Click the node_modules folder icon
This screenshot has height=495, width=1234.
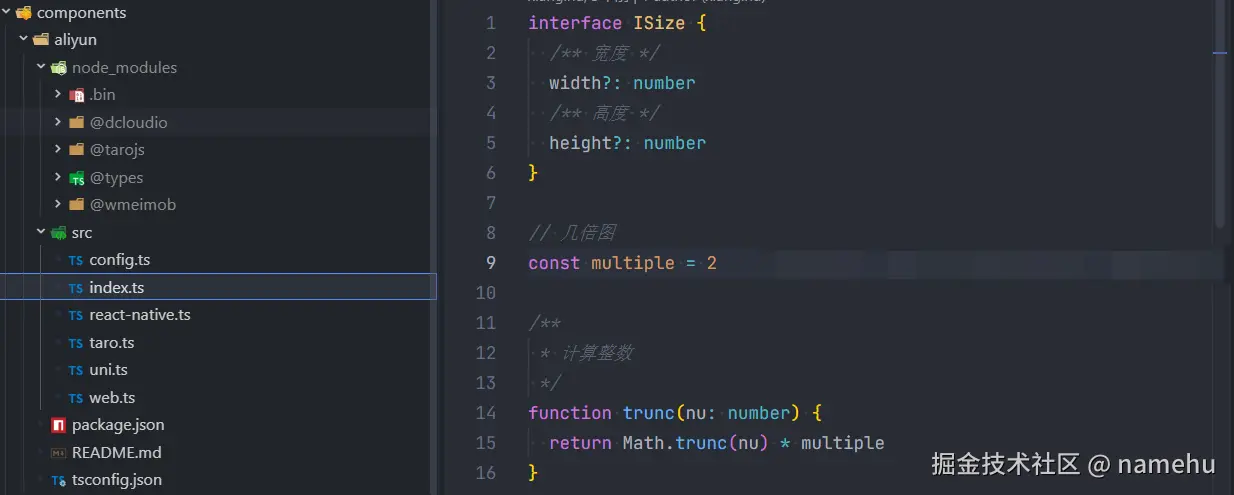pyautogui.click(x=59, y=68)
